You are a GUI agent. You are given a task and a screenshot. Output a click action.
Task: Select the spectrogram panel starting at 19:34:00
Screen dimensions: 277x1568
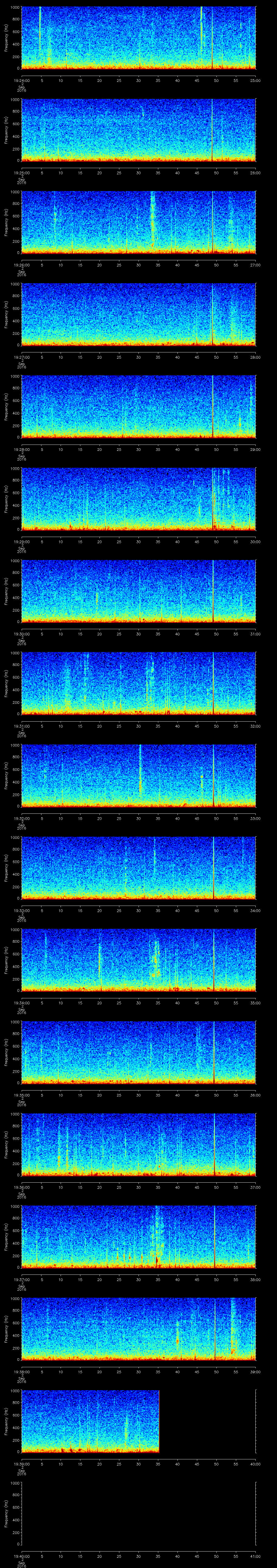pos(138,959)
